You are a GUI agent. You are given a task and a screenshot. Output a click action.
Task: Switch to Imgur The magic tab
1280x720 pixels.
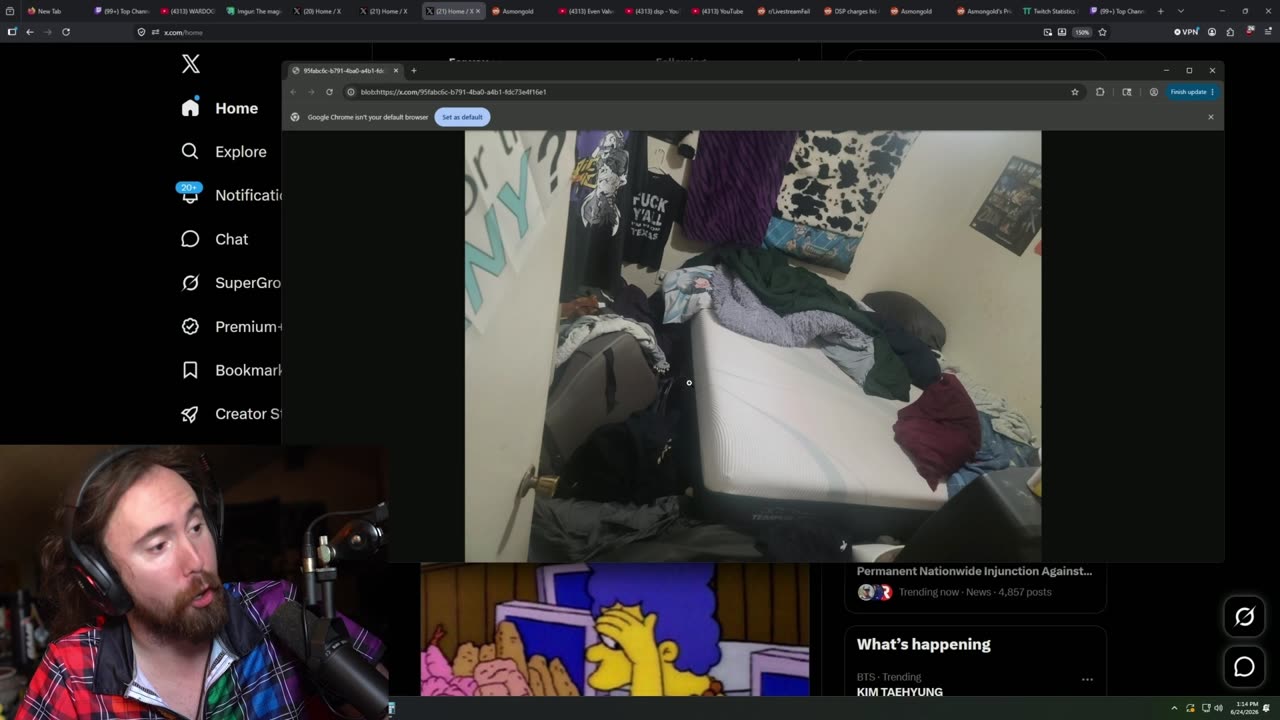(254, 11)
